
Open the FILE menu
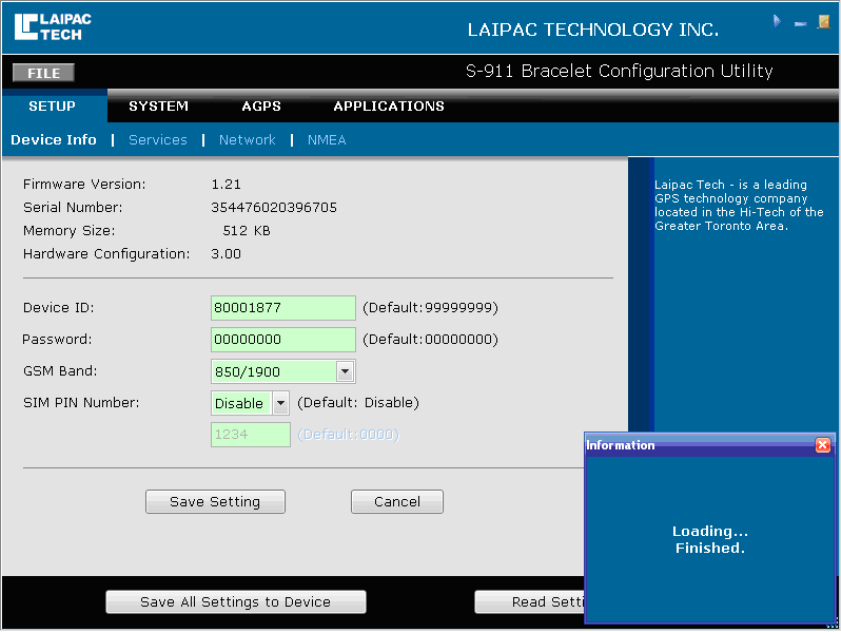pyautogui.click(x=43, y=73)
